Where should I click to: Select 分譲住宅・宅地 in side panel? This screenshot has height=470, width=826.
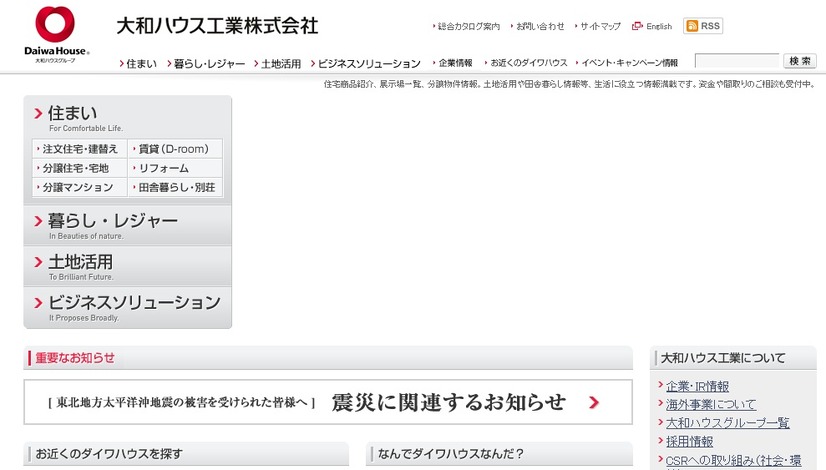click(80, 168)
